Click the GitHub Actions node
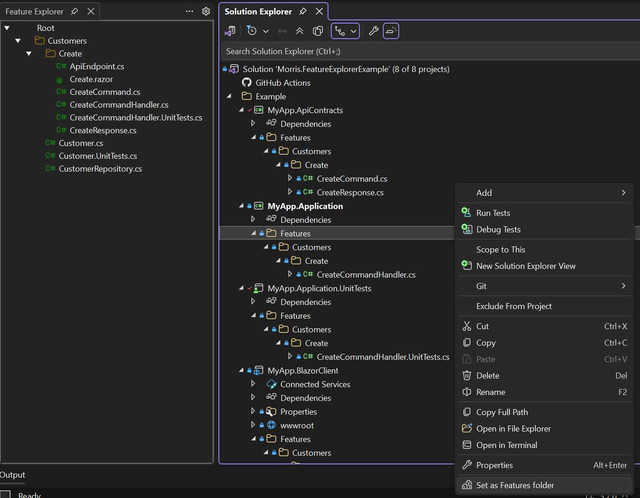This screenshot has width=640, height=498. pyautogui.click(x=282, y=83)
